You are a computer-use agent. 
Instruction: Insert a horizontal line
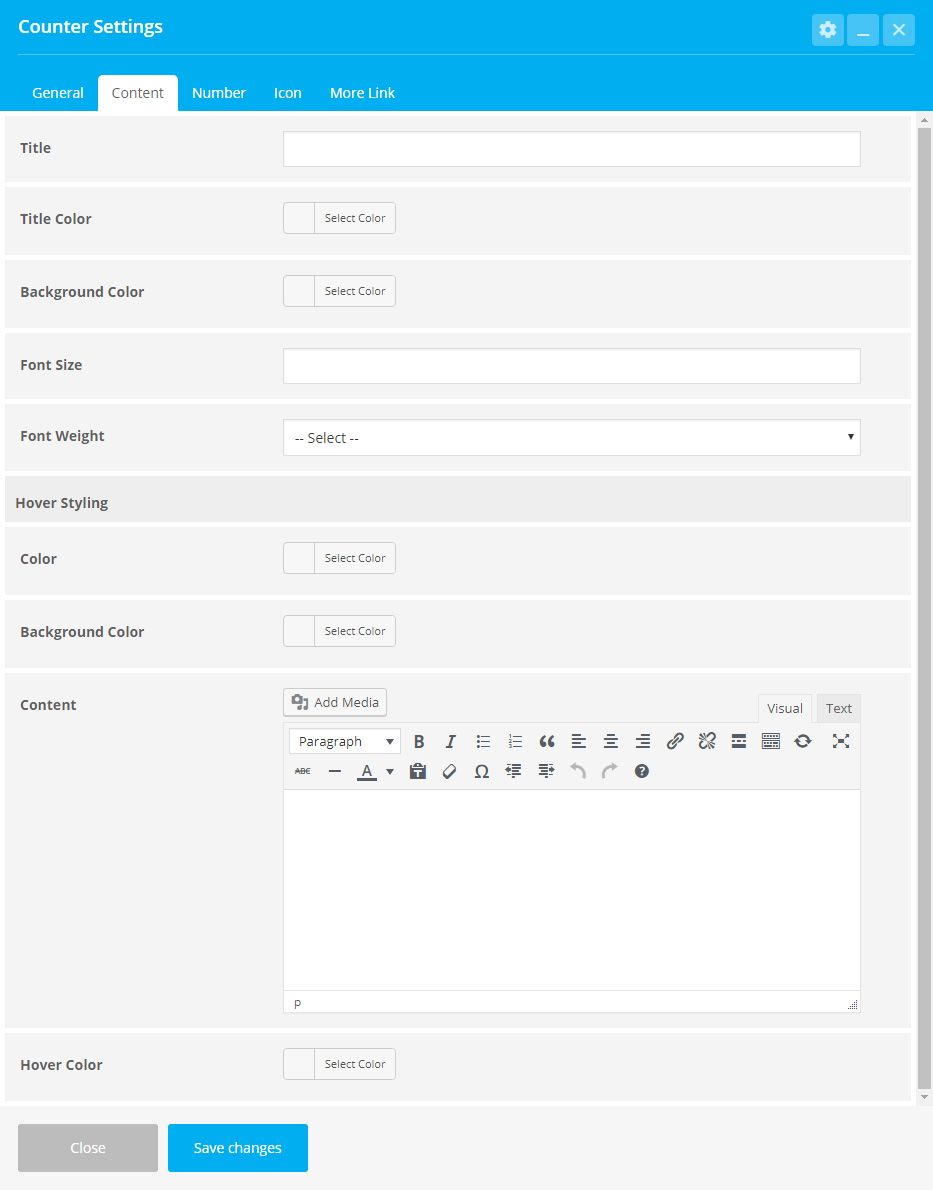pyautogui.click(x=335, y=771)
